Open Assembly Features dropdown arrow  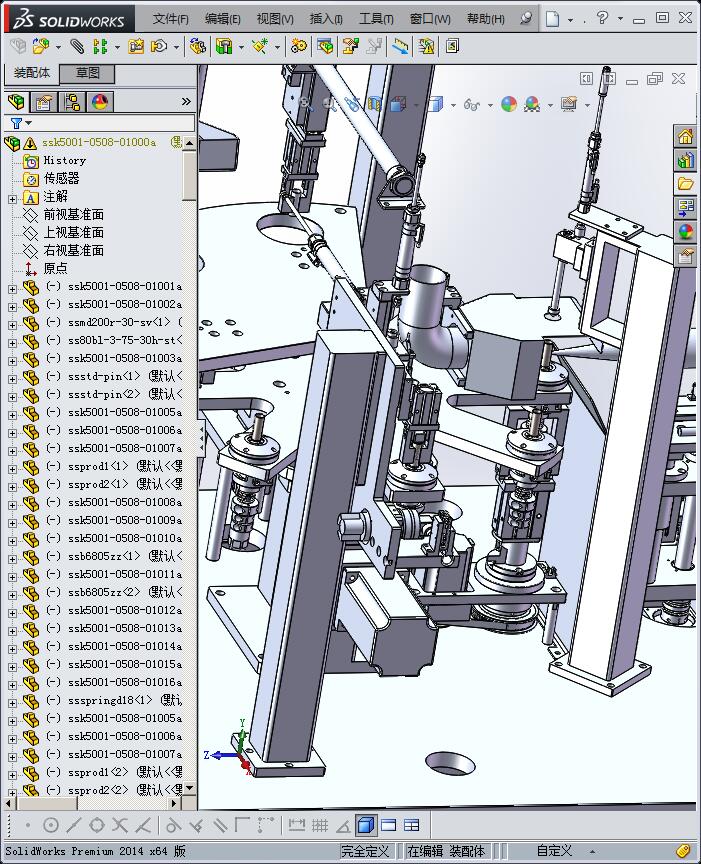[x=241, y=47]
